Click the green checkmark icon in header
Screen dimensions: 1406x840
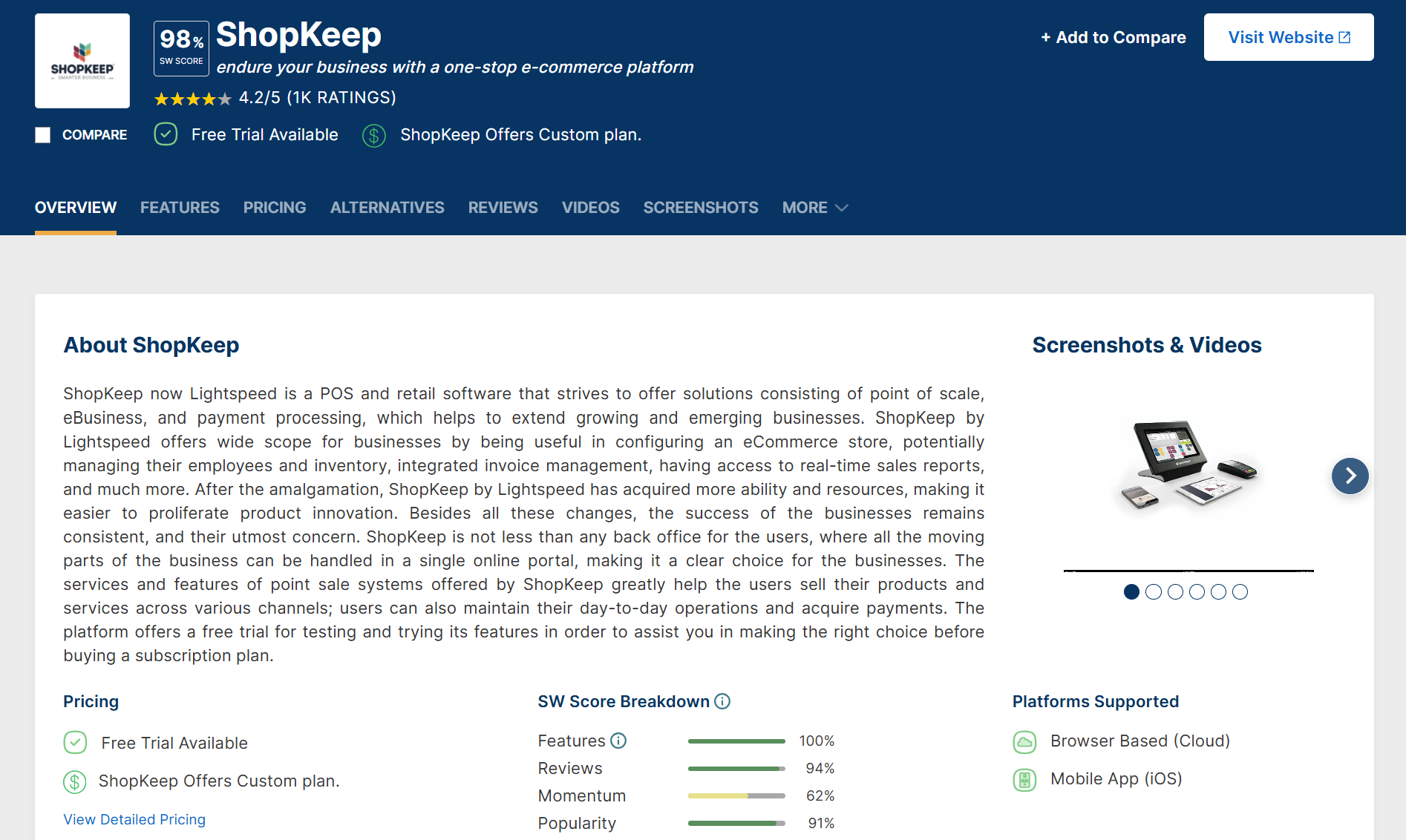tap(166, 134)
